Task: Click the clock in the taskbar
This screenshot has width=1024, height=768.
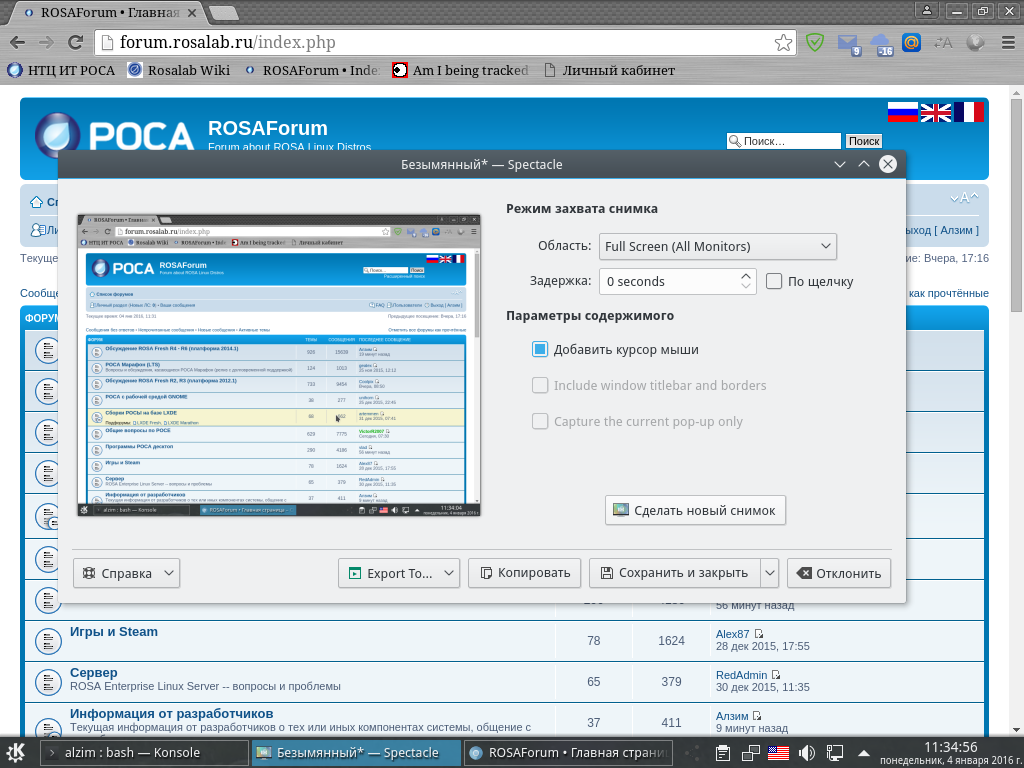Action: tap(950, 752)
